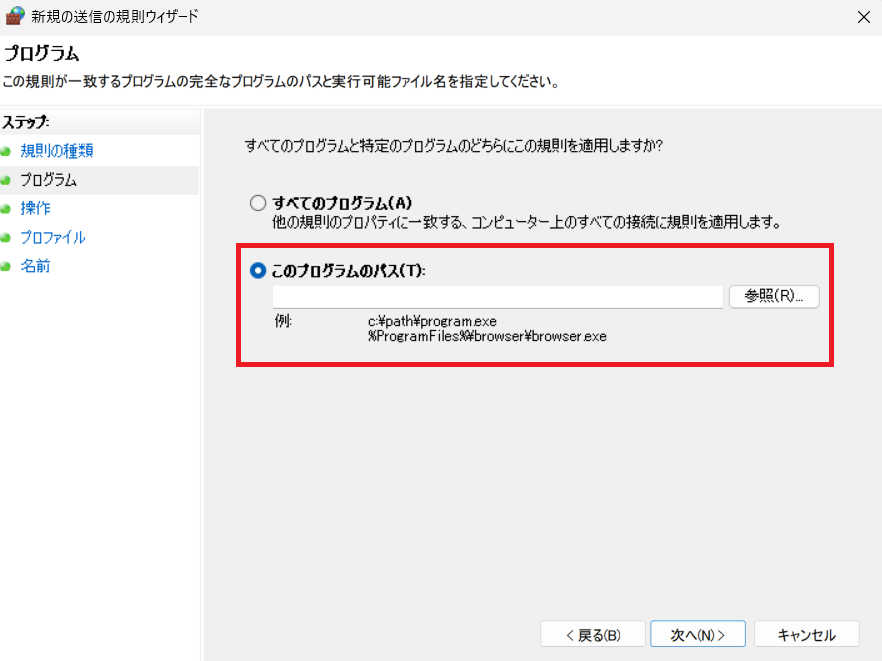Click the green bullet beside 操作
The width and height of the screenshot is (882, 661).
6,209
